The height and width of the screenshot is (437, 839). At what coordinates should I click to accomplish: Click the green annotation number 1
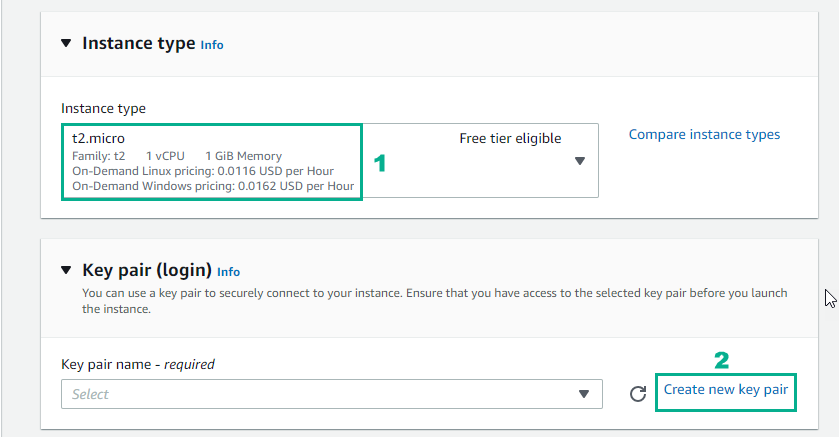click(379, 164)
